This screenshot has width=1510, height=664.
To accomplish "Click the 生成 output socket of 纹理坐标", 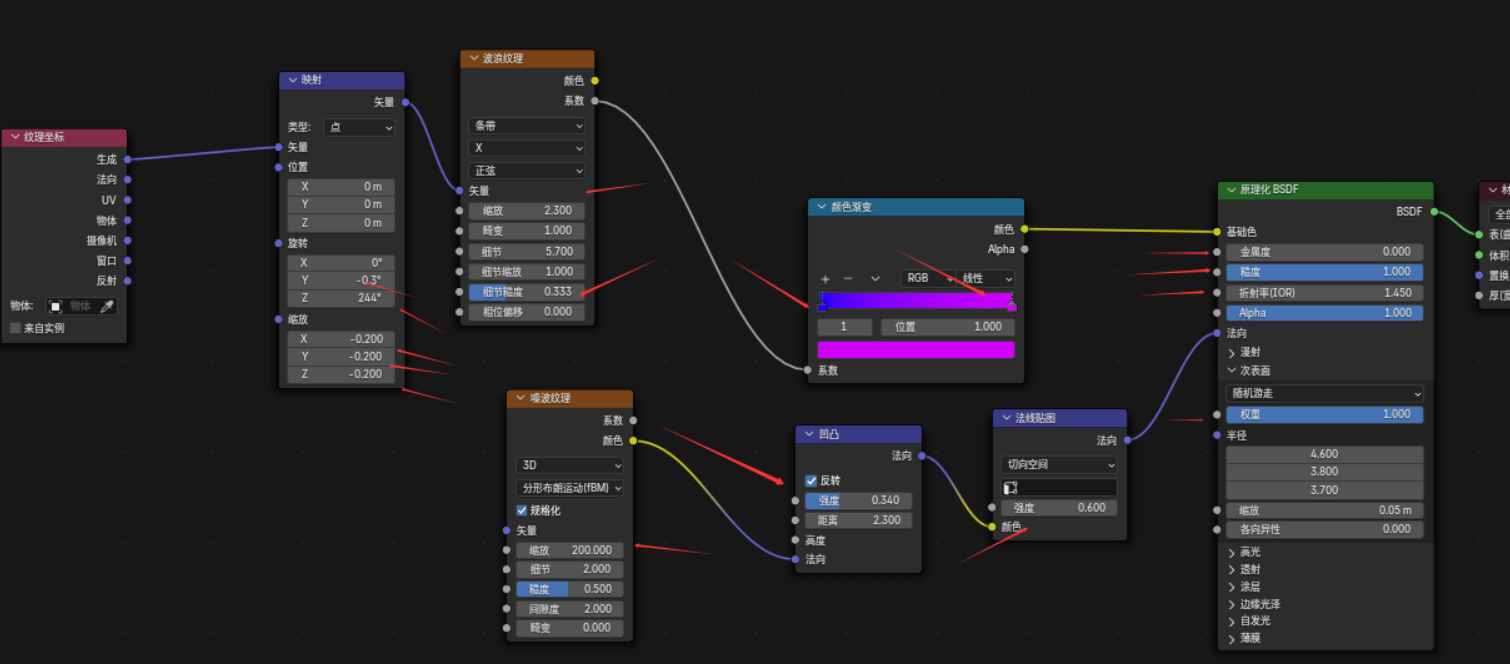I will point(127,159).
